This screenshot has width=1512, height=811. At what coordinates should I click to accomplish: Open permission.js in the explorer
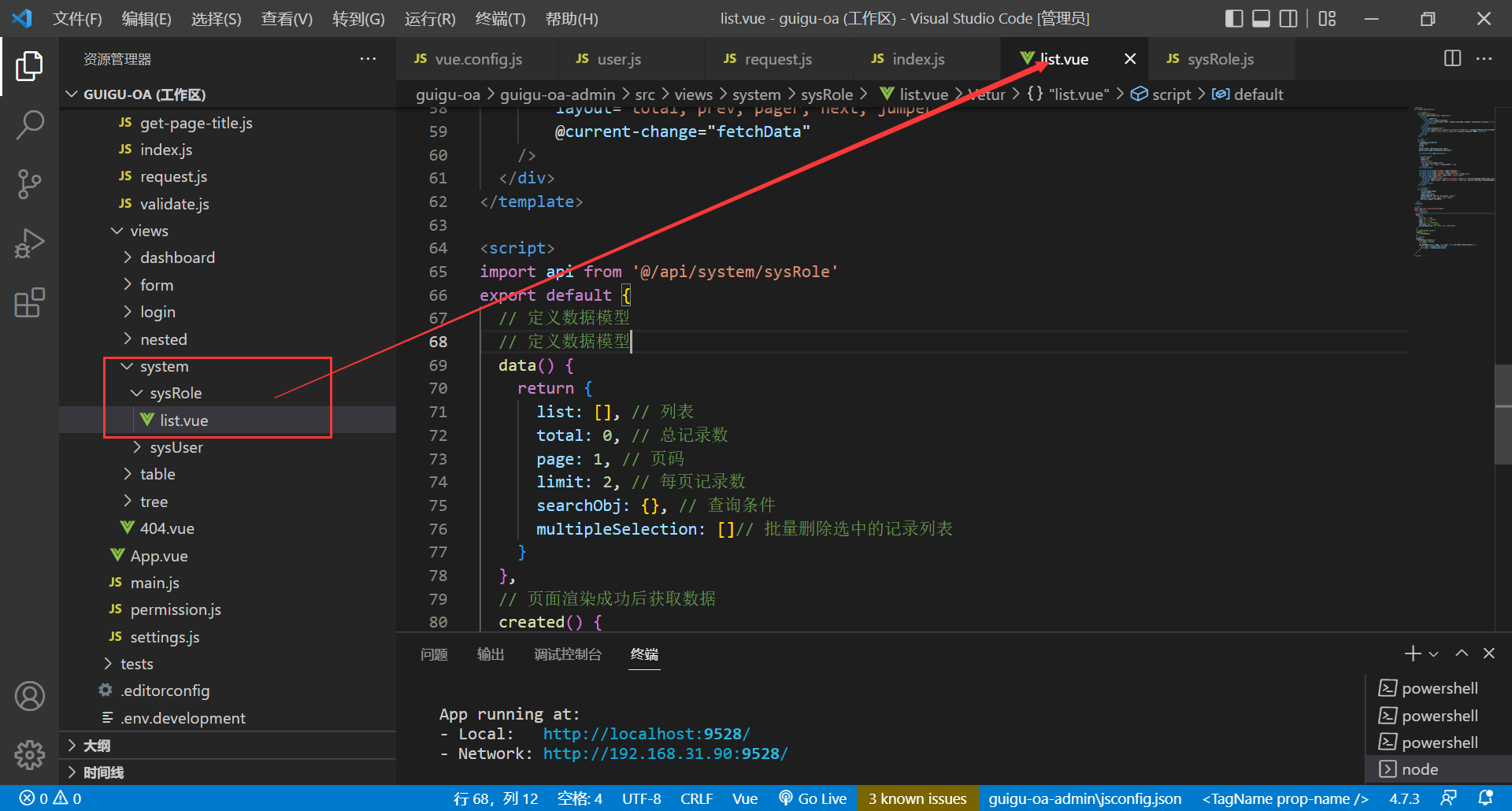tap(175, 609)
